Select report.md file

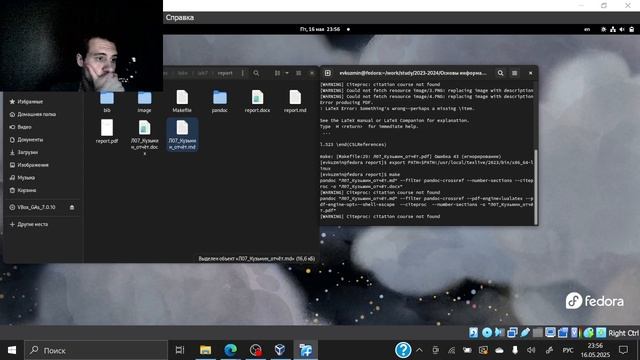coord(295,102)
